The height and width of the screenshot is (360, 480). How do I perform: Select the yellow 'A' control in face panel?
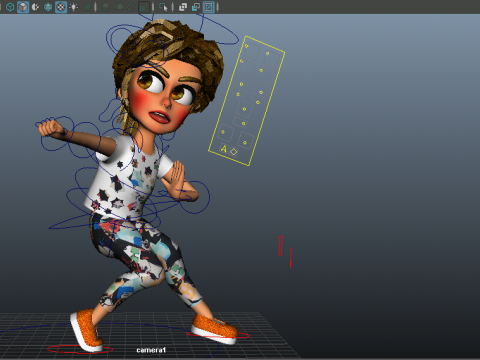(224, 149)
